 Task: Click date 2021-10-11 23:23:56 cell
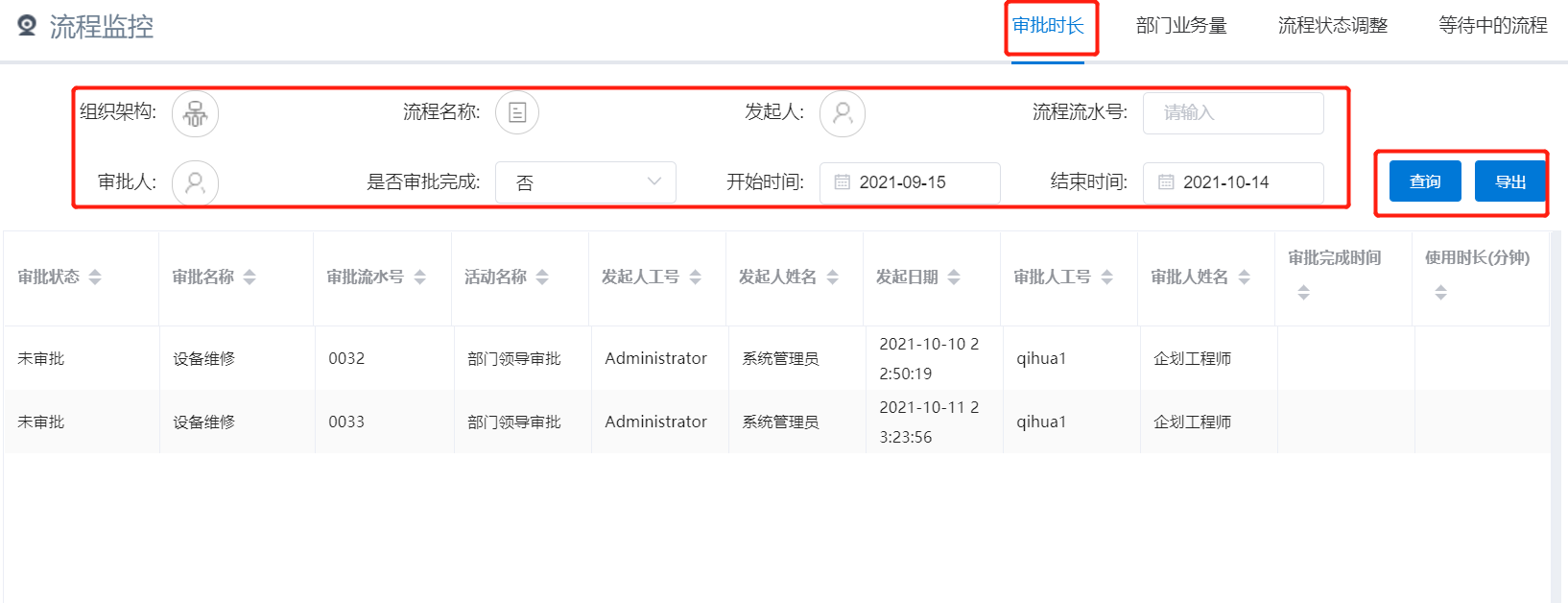929,422
